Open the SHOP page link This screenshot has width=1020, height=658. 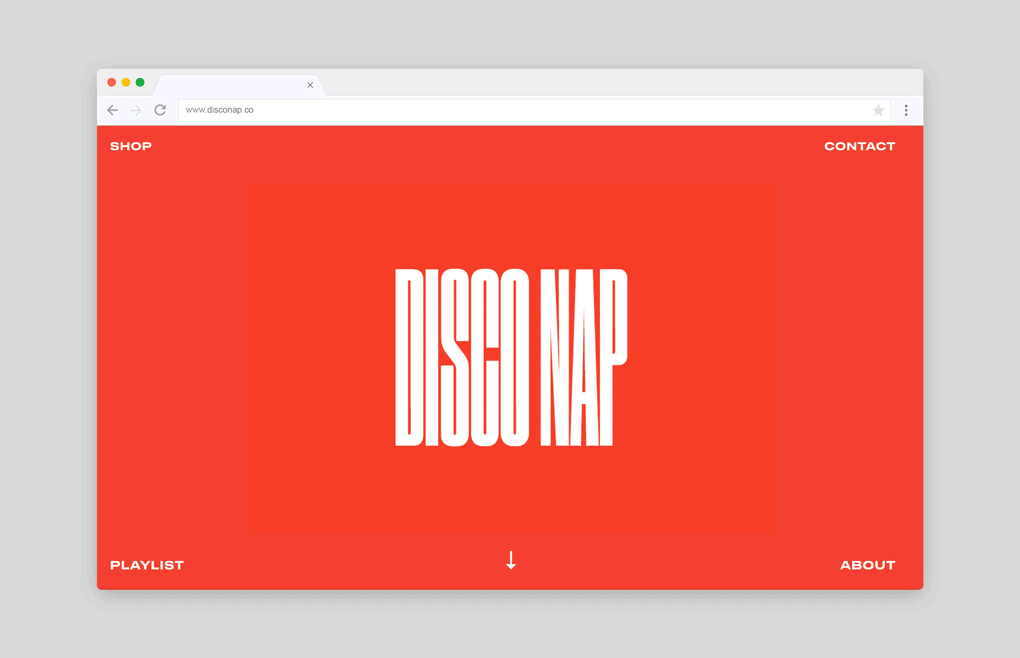[x=131, y=146]
